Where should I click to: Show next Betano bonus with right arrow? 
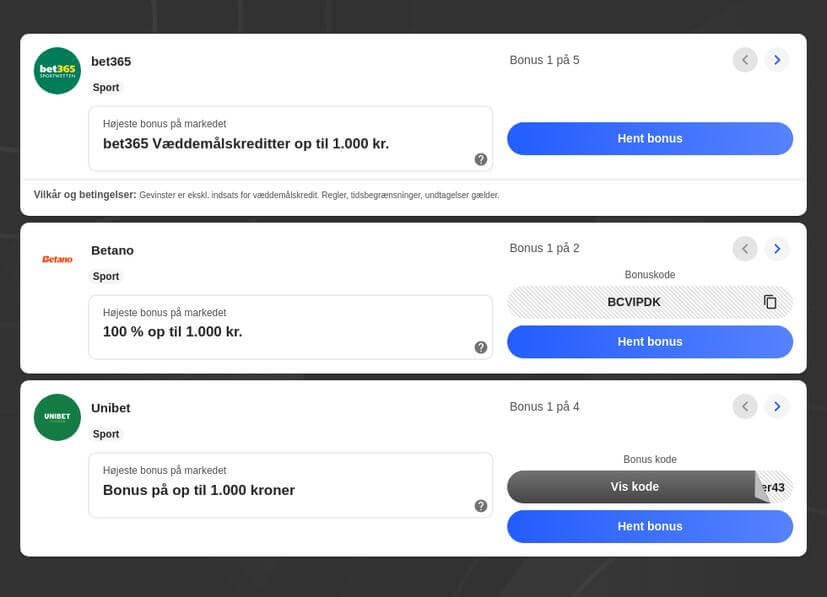pos(777,248)
